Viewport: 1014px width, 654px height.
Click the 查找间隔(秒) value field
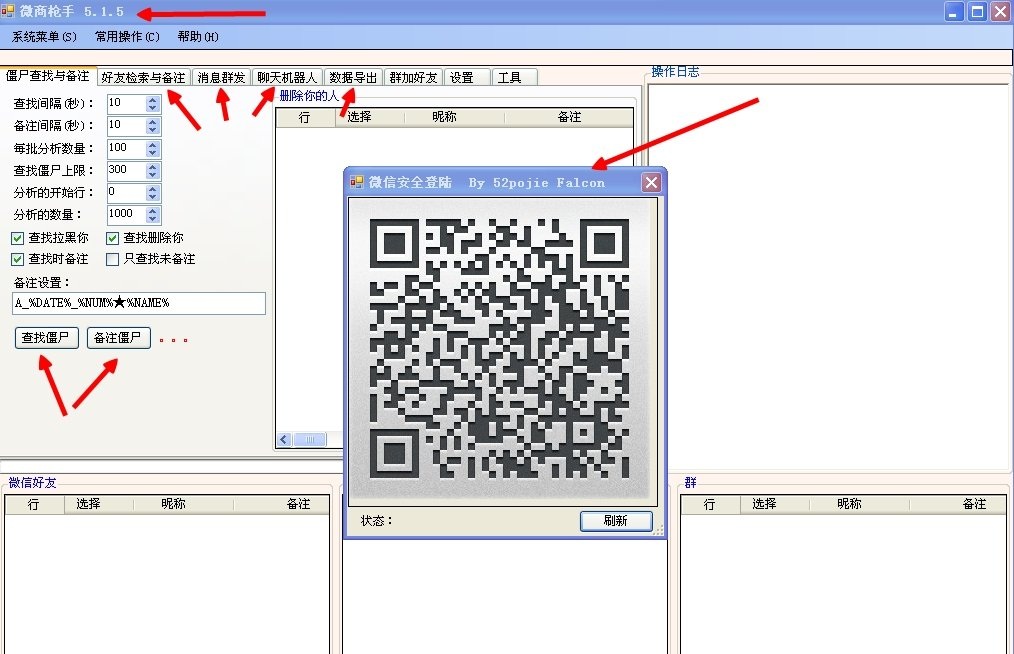coord(127,104)
